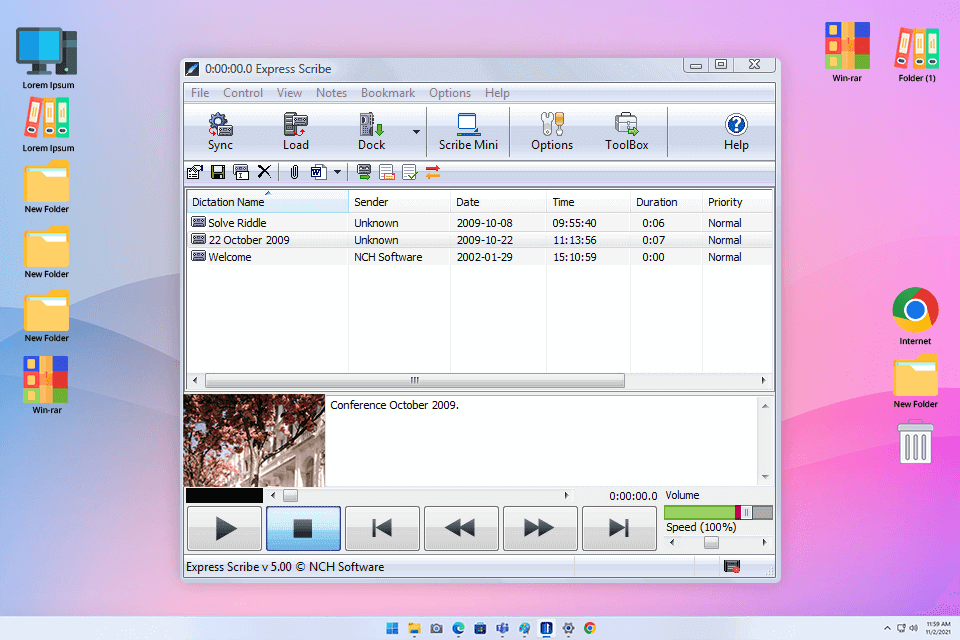Open the View menu
Viewport: 960px width, 640px height.
coord(289,92)
